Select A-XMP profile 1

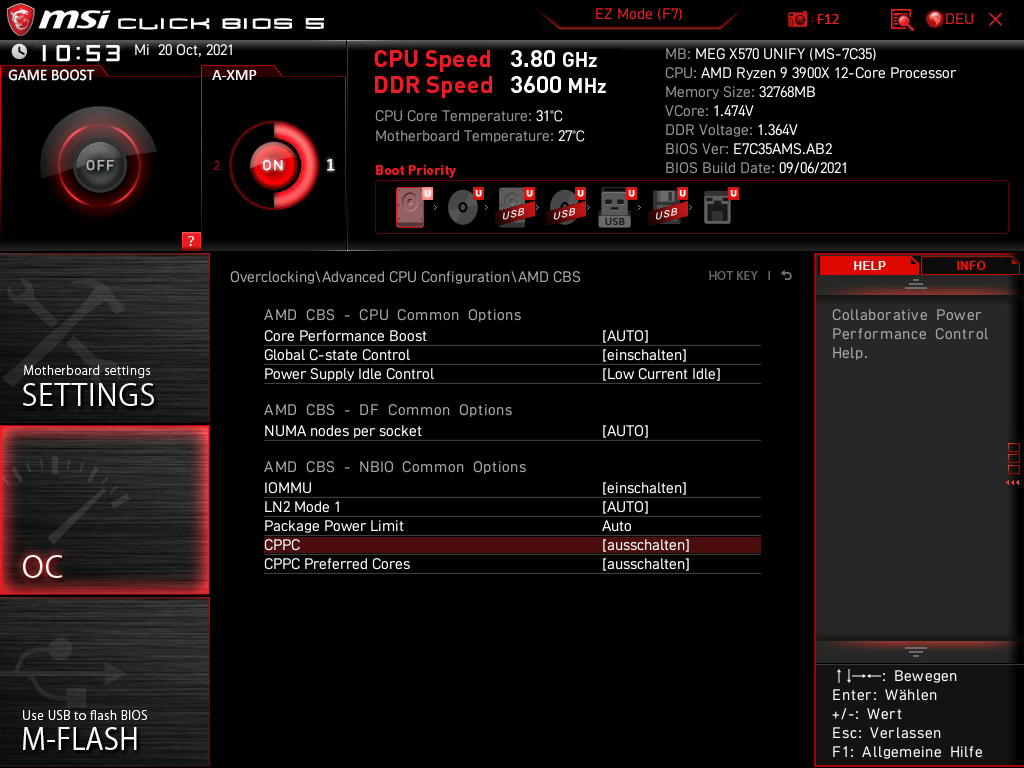click(x=330, y=165)
